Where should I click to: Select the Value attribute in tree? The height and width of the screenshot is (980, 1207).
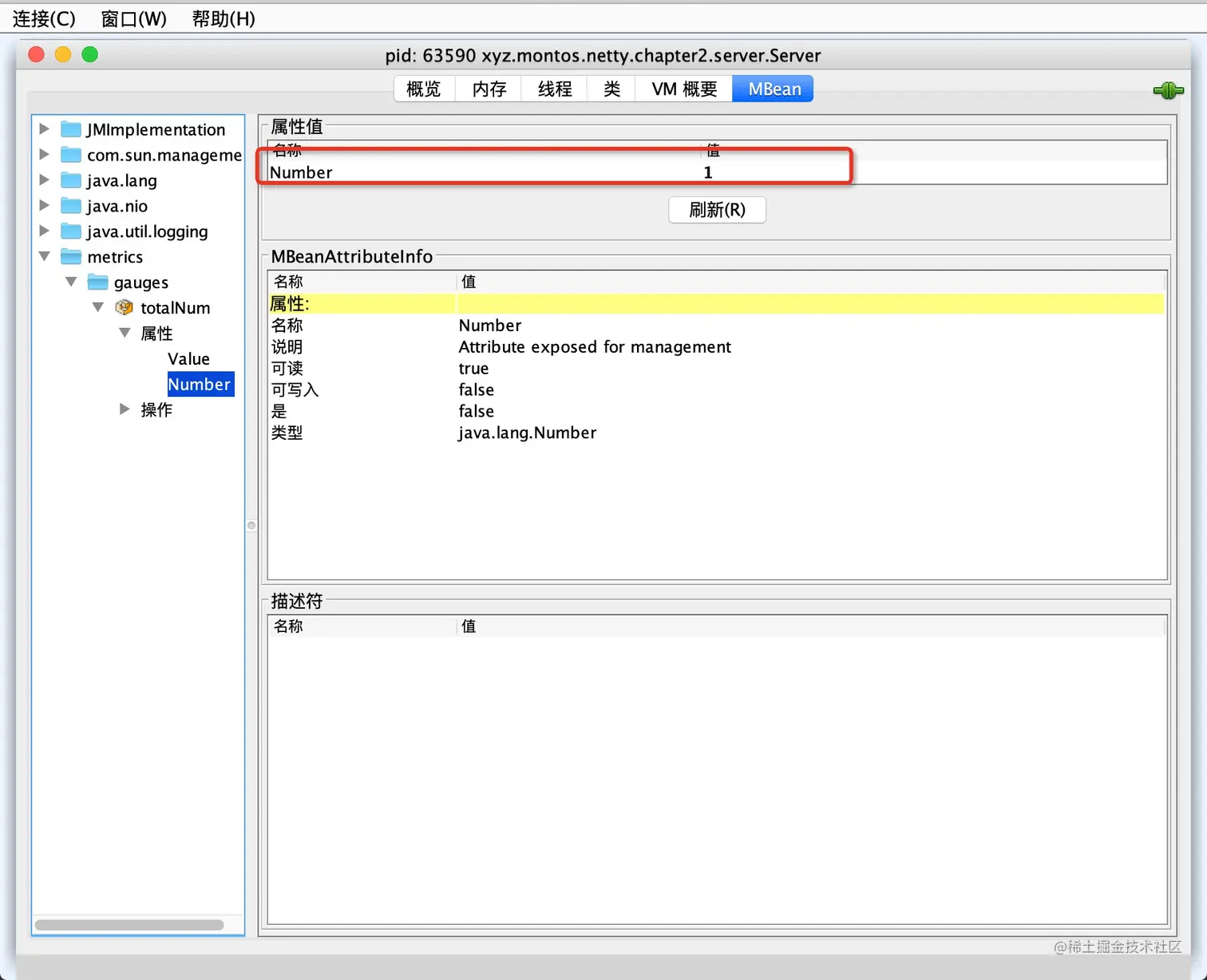(188, 359)
